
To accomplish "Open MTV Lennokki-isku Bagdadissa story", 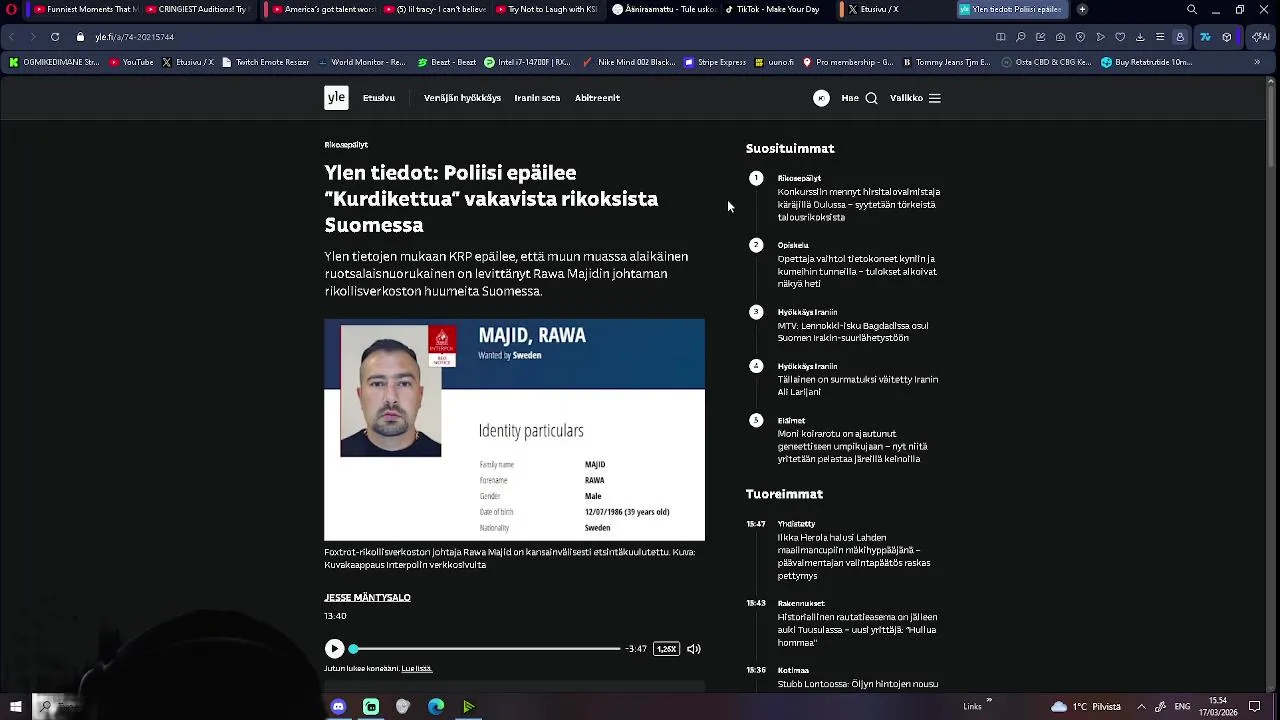I will 853,332.
